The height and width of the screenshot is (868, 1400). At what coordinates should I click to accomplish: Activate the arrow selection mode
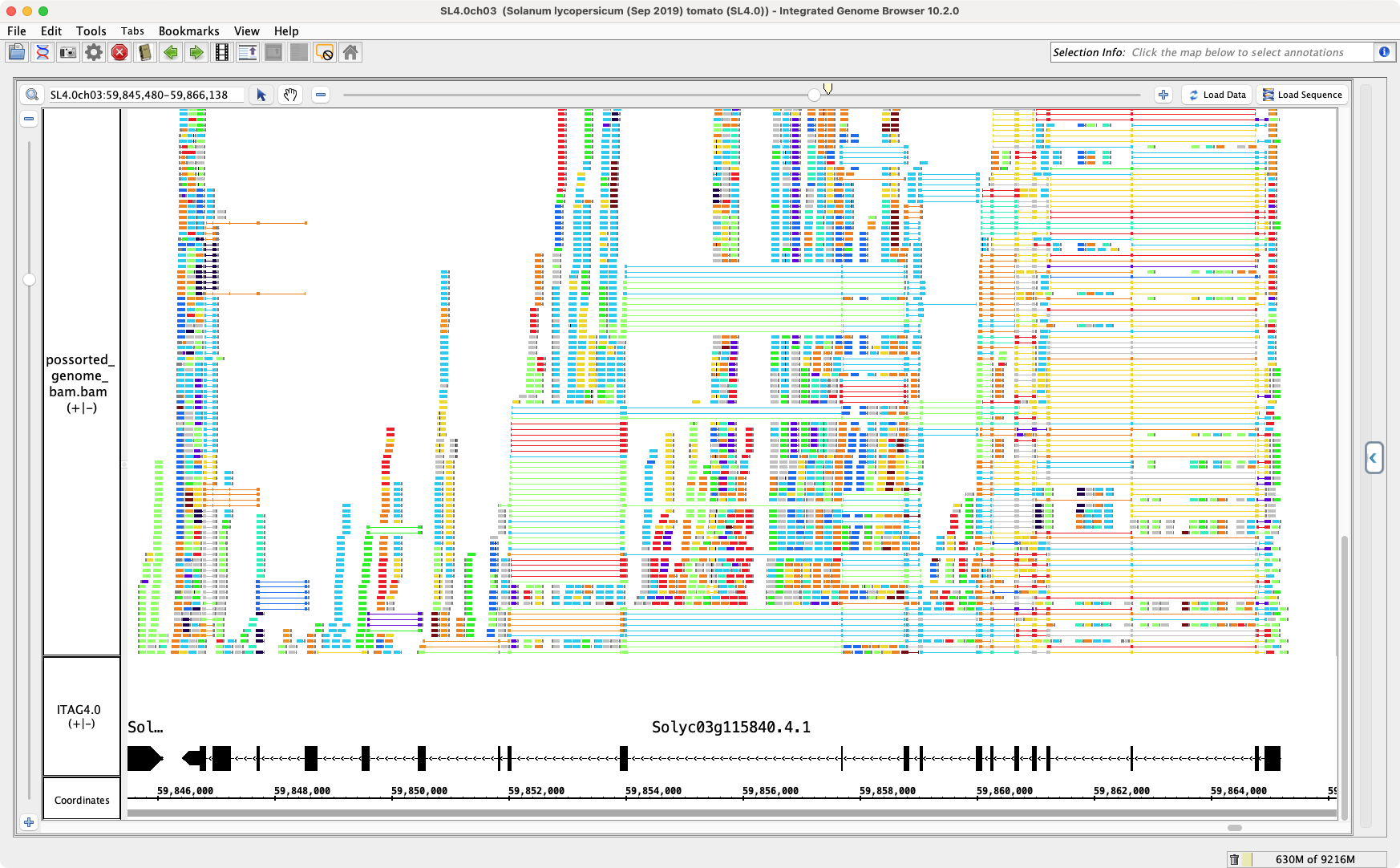tap(261, 95)
